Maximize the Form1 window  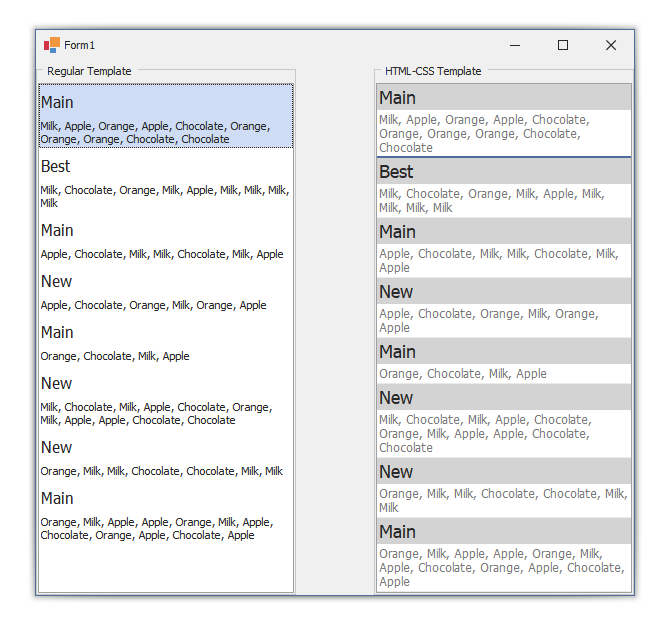click(x=563, y=45)
